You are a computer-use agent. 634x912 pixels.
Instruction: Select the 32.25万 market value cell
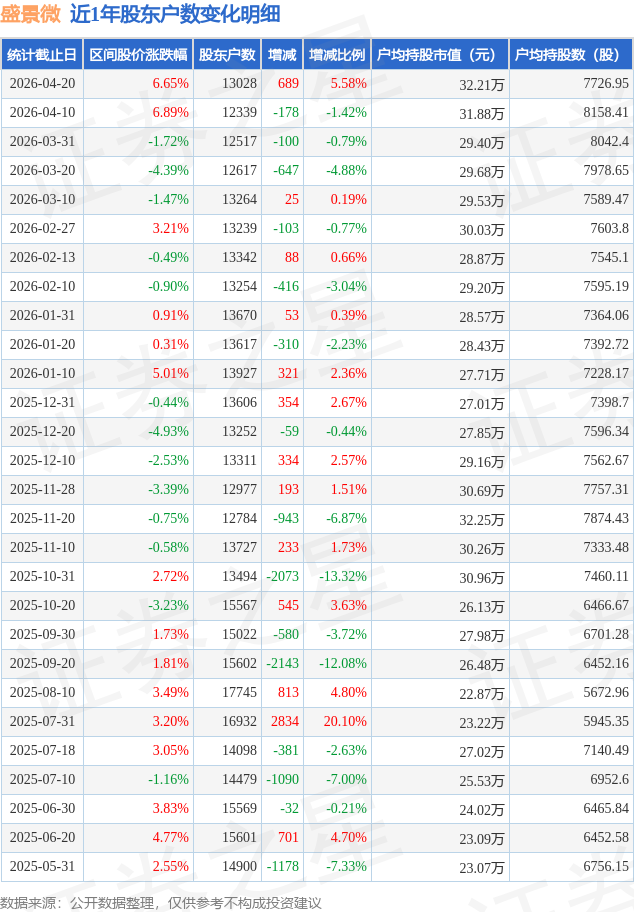pyautogui.click(x=481, y=519)
